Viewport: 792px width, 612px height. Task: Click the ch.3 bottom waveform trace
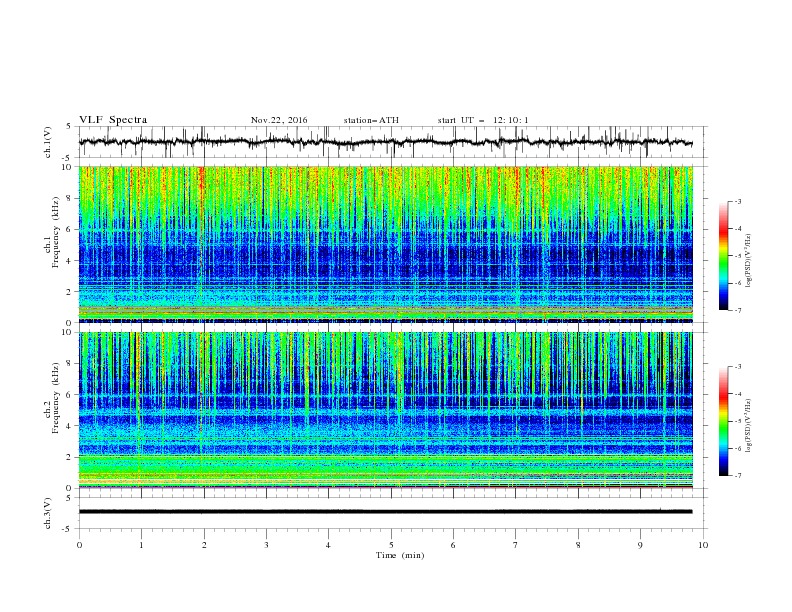(385, 512)
